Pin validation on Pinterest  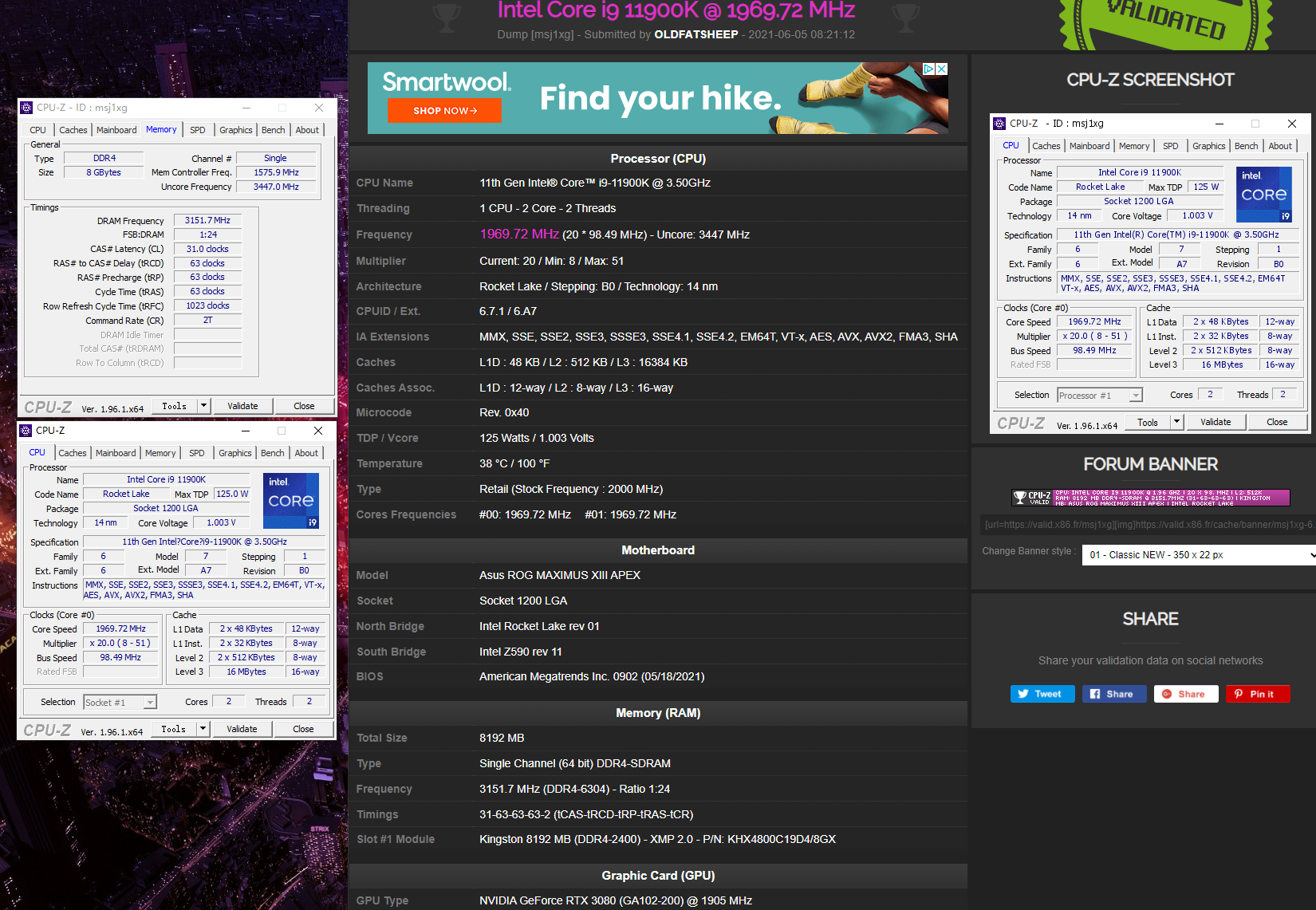click(1258, 694)
